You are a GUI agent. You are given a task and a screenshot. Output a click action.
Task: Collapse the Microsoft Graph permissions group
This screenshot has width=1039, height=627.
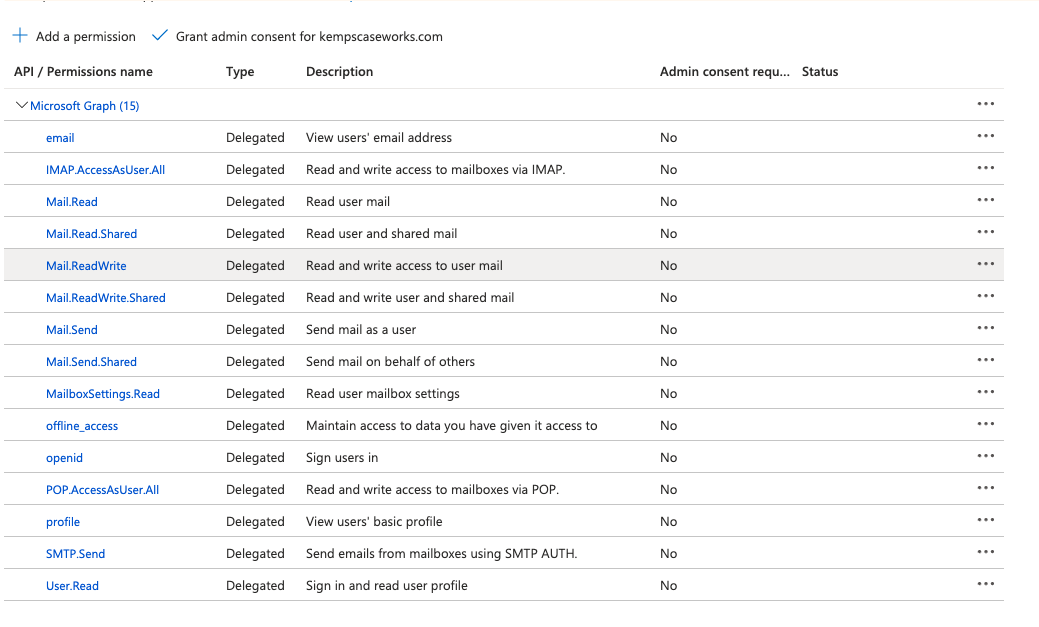click(22, 105)
